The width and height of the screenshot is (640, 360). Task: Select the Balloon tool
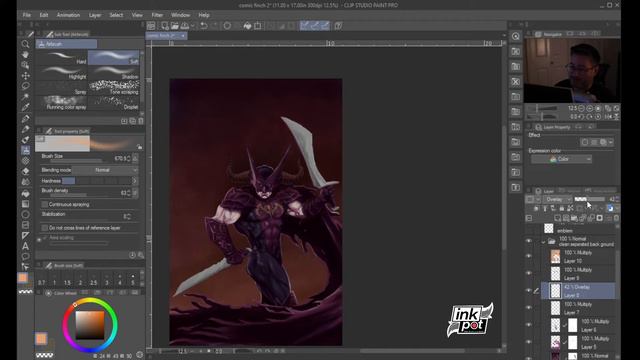pos(25,257)
